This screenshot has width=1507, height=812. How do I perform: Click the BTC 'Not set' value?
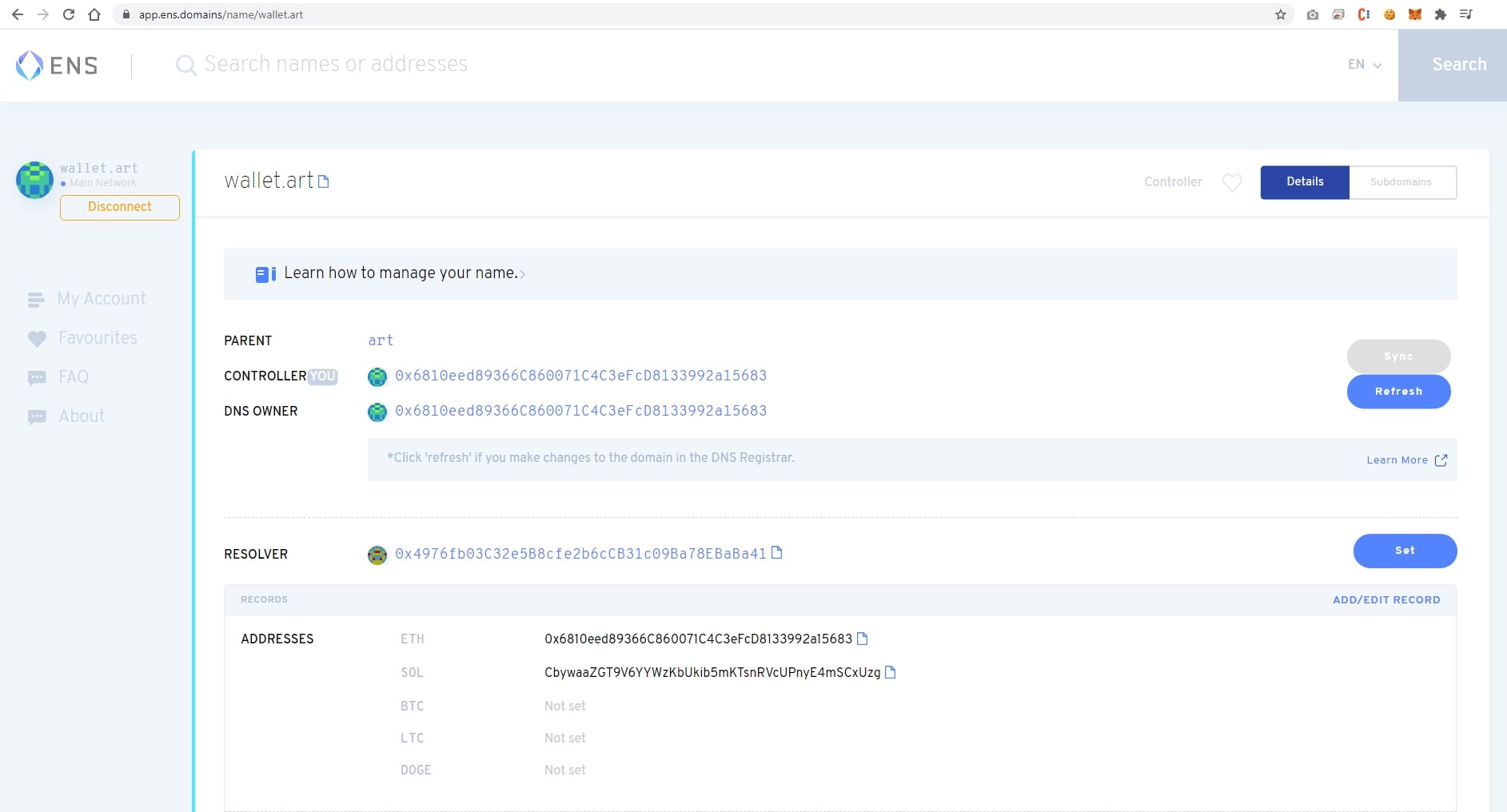click(565, 707)
